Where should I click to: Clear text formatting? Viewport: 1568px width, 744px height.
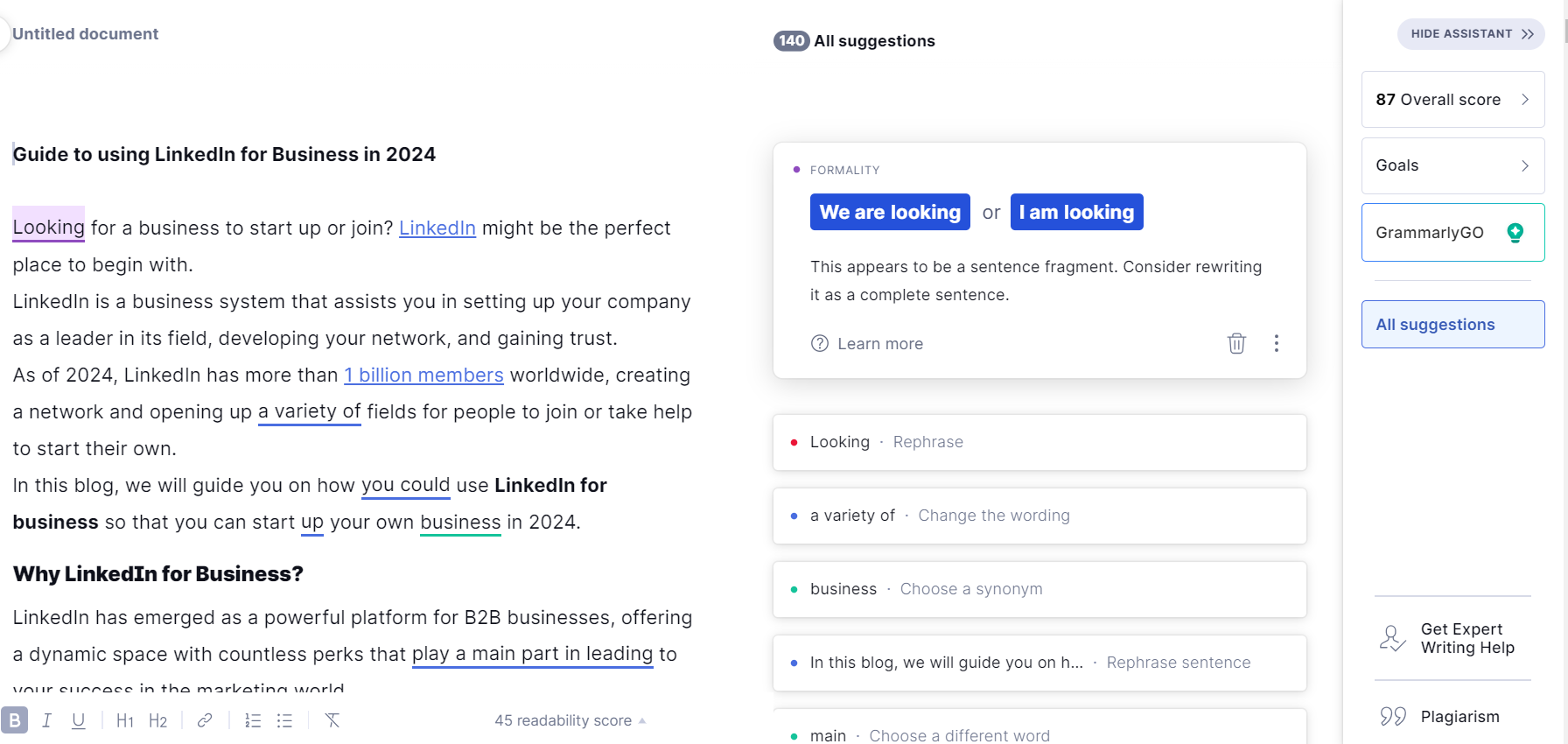[332, 720]
